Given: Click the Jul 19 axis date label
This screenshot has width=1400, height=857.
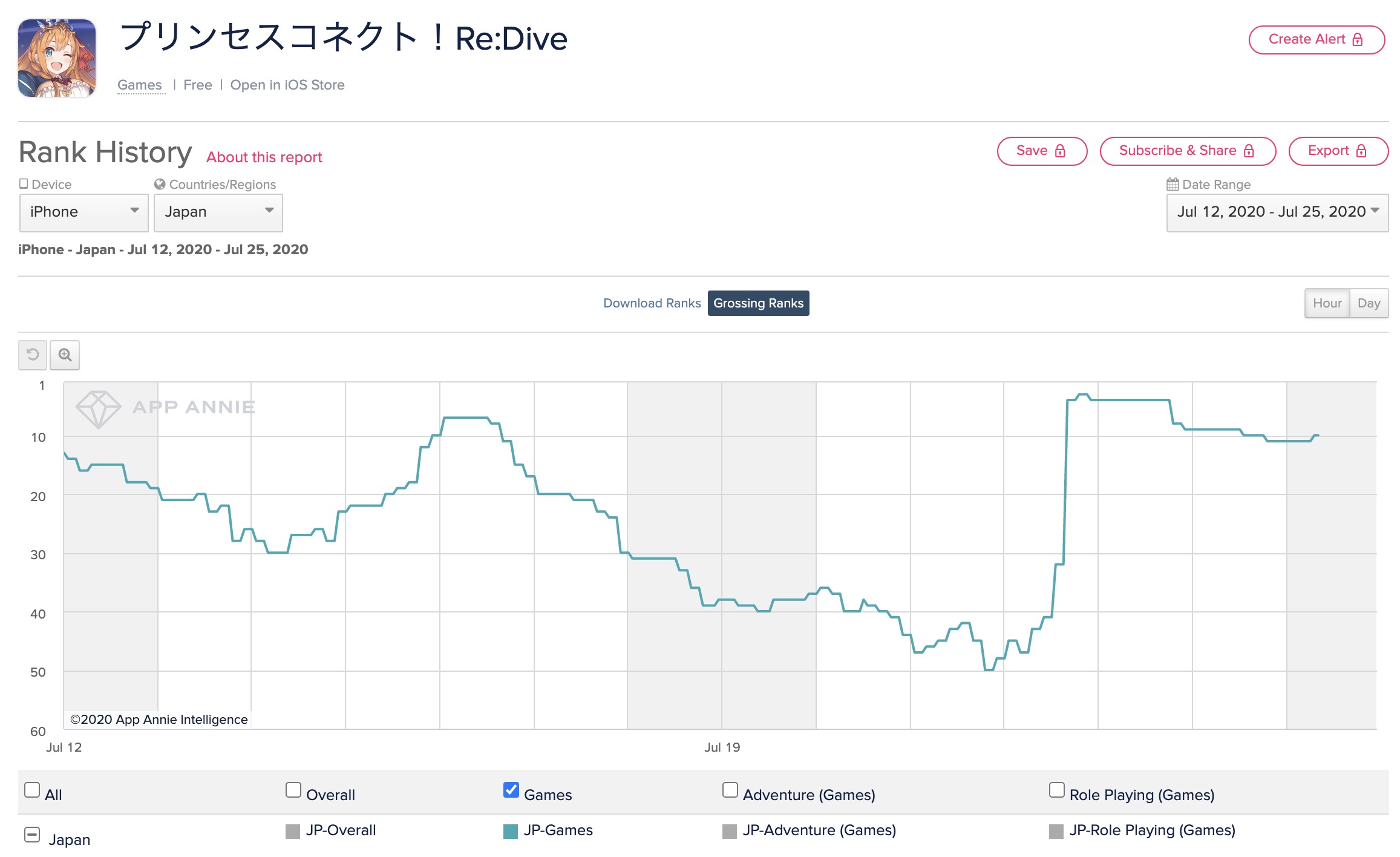Looking at the screenshot, I should pos(722,747).
